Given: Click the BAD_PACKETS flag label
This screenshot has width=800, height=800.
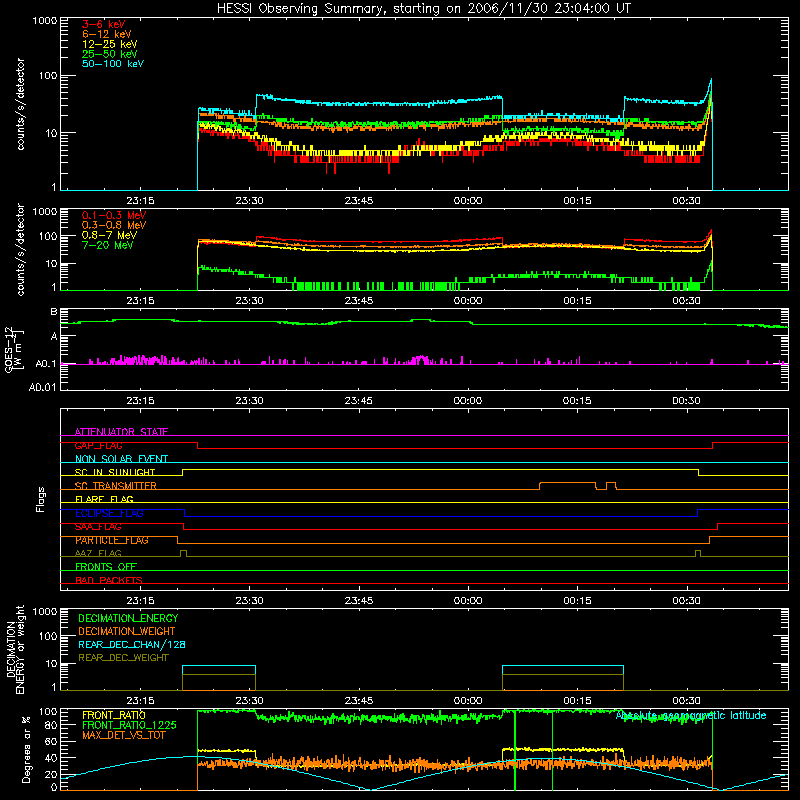Looking at the screenshot, I should coord(109,580).
